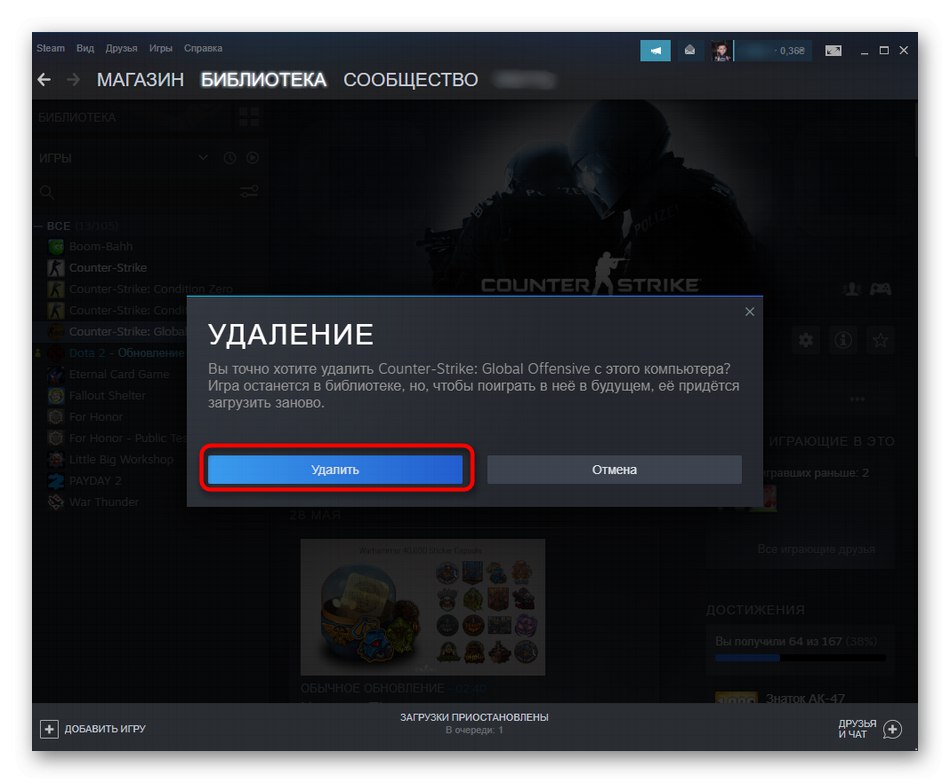Select PAYDAY 2 in the game list
This screenshot has height=783, width=950.
(x=95, y=481)
